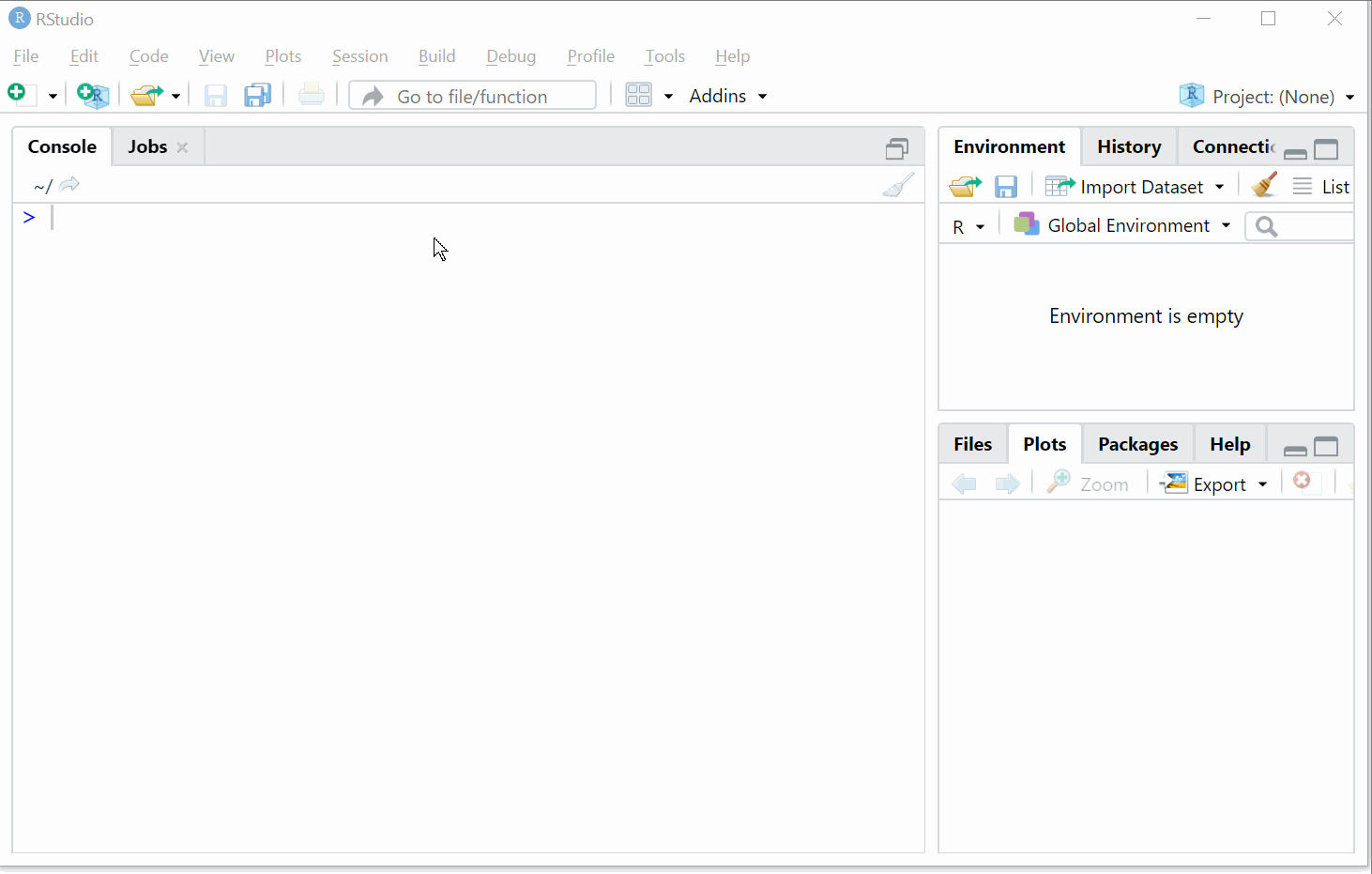Switch to the Help pane tab

click(1229, 444)
